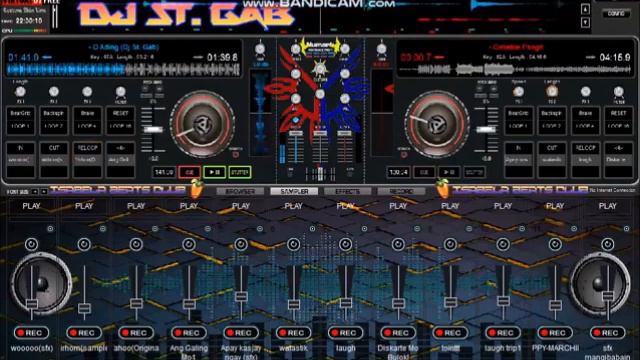Image resolution: width=640 pixels, height=360 pixels.
Task: Click right deck RESET LOOP 16 button
Action: coord(619,120)
